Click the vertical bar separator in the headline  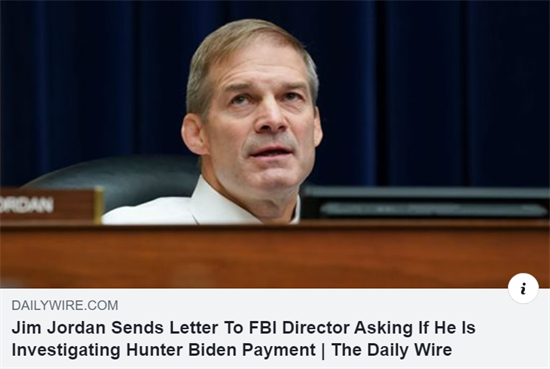tap(323, 350)
